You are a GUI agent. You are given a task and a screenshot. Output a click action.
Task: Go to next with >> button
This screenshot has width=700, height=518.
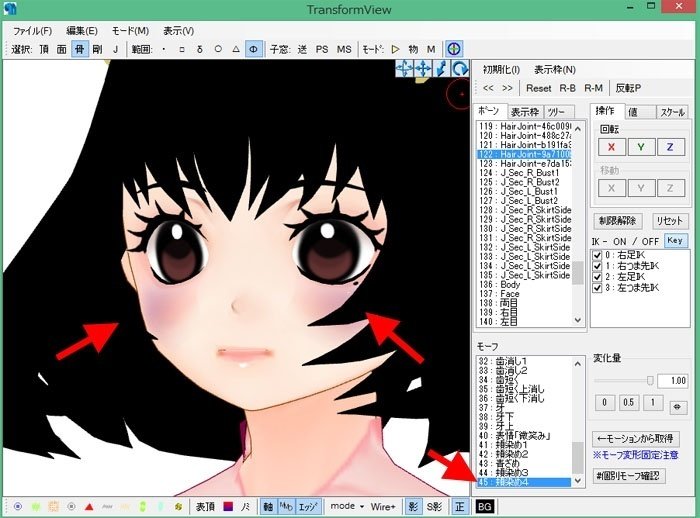click(507, 88)
